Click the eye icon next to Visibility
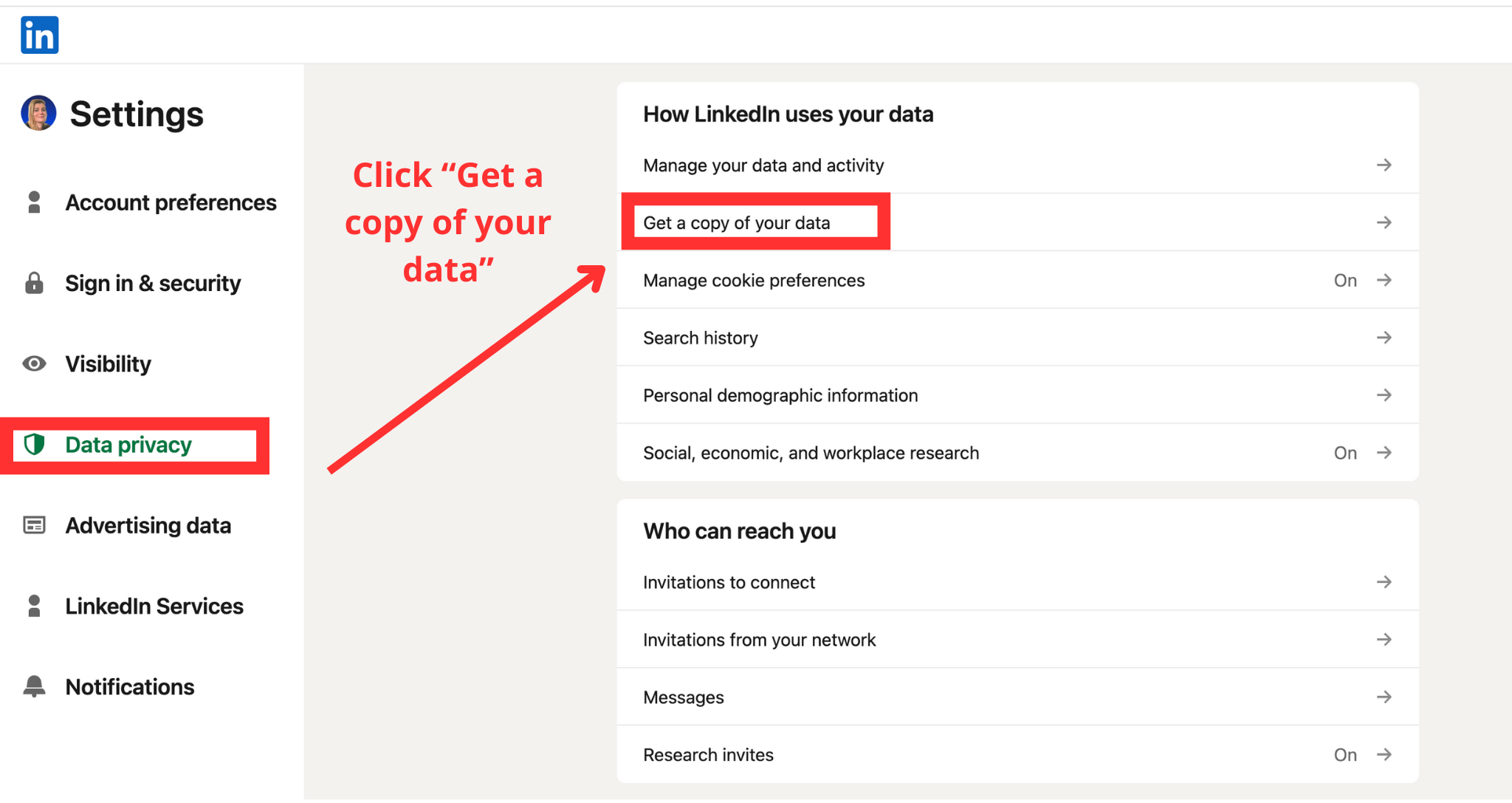Screen dimensions: 1512x803 [x=33, y=363]
